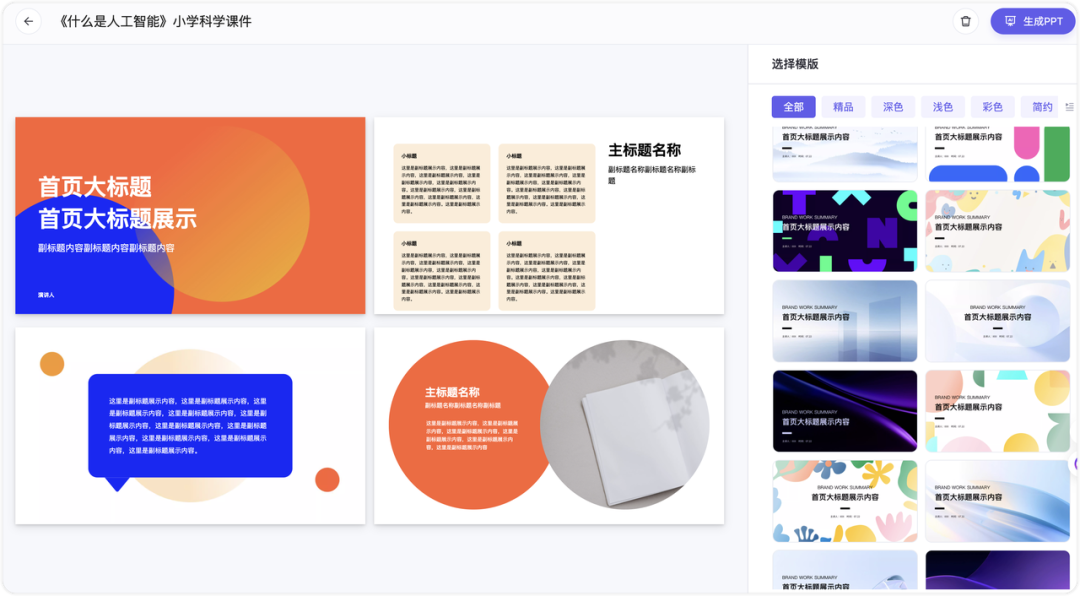Select the 全部 template filter tab
Image resolution: width=1080 pixels, height=596 pixels.
pos(793,107)
